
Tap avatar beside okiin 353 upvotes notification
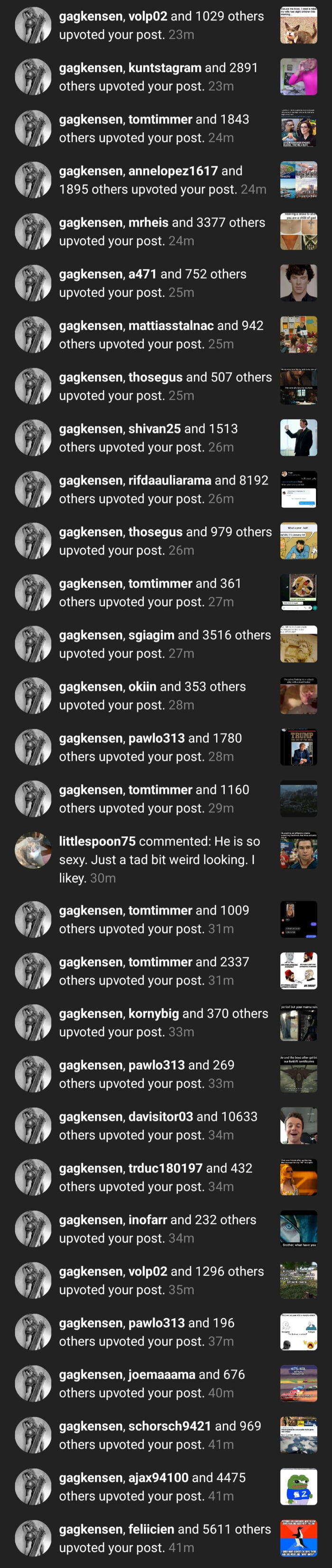(33, 696)
